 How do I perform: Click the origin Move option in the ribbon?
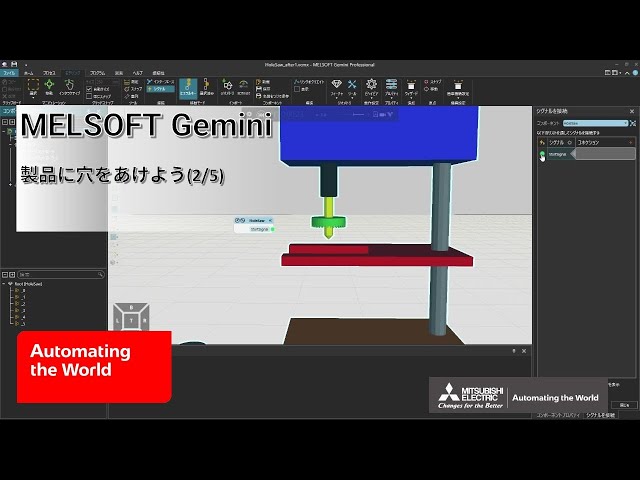(x=431, y=89)
